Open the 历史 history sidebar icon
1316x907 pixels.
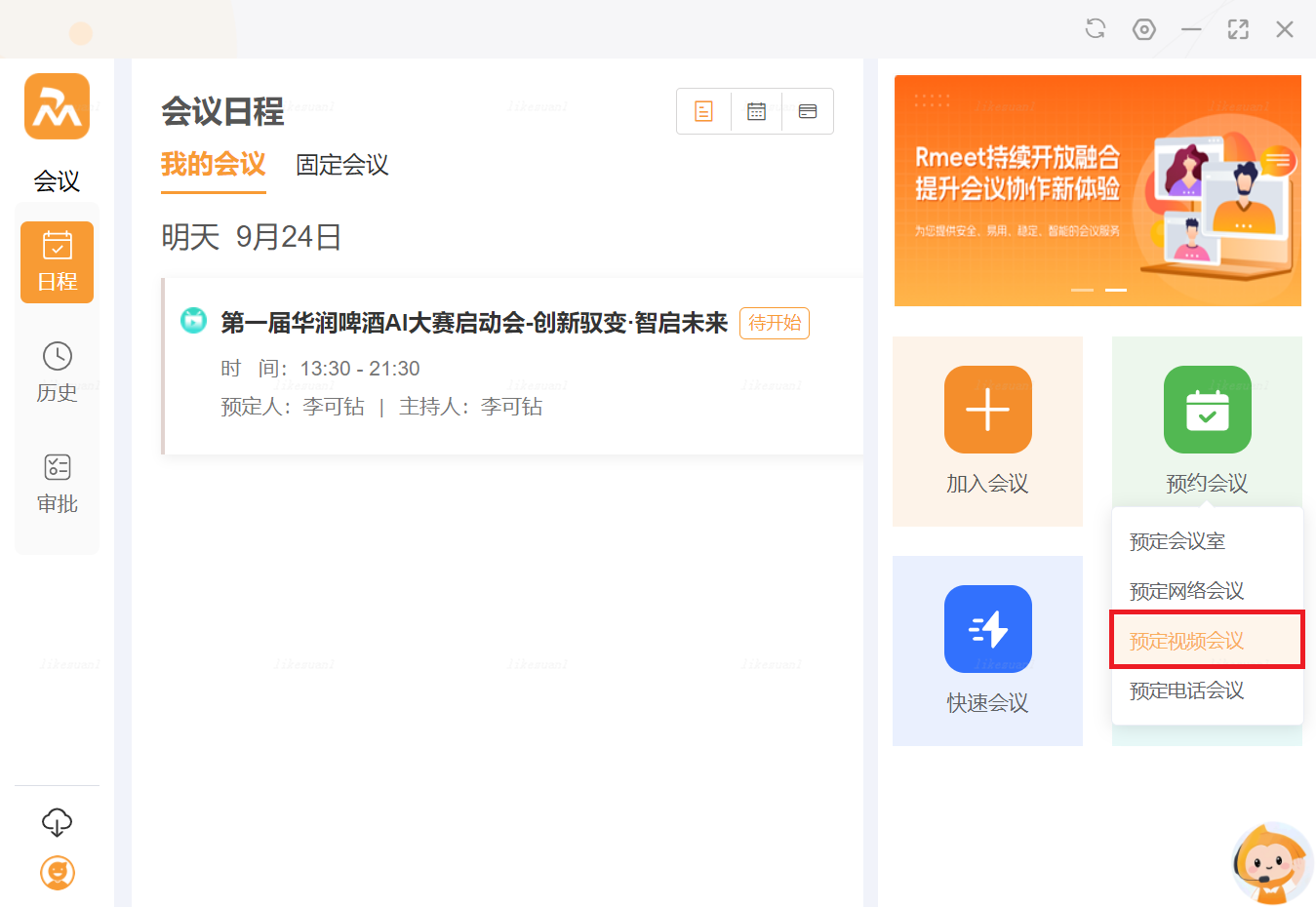(57, 372)
